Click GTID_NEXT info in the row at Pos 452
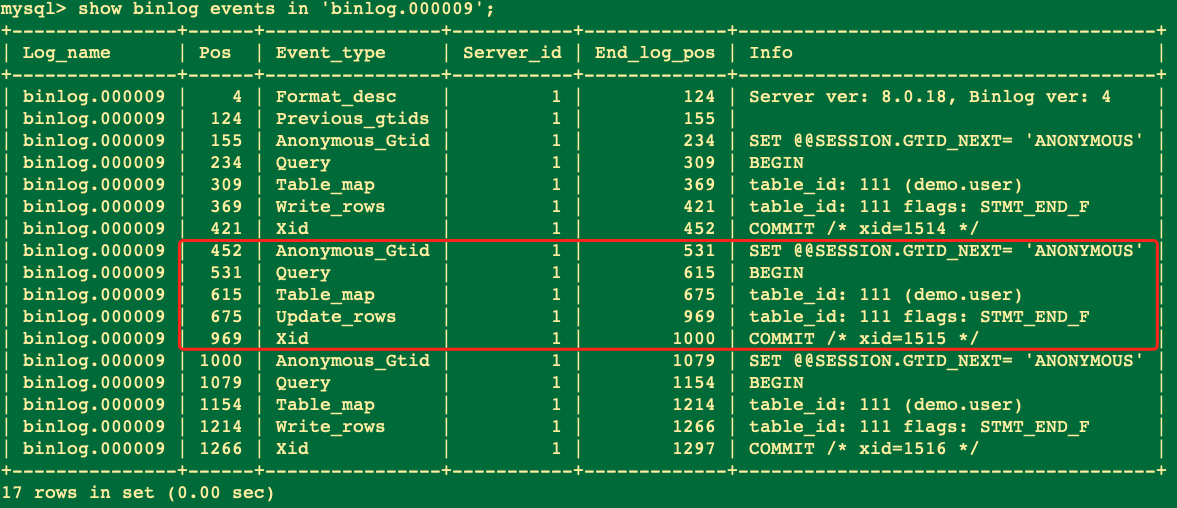1177x508 pixels. (946, 251)
